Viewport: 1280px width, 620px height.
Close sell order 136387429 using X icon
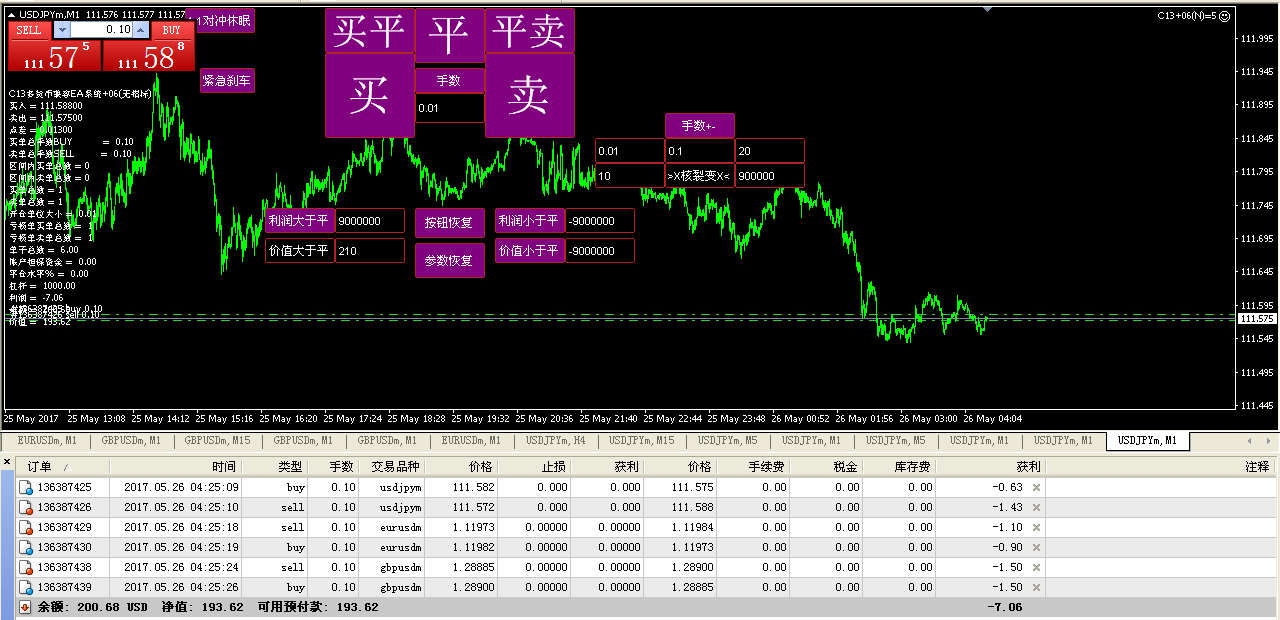point(1036,527)
